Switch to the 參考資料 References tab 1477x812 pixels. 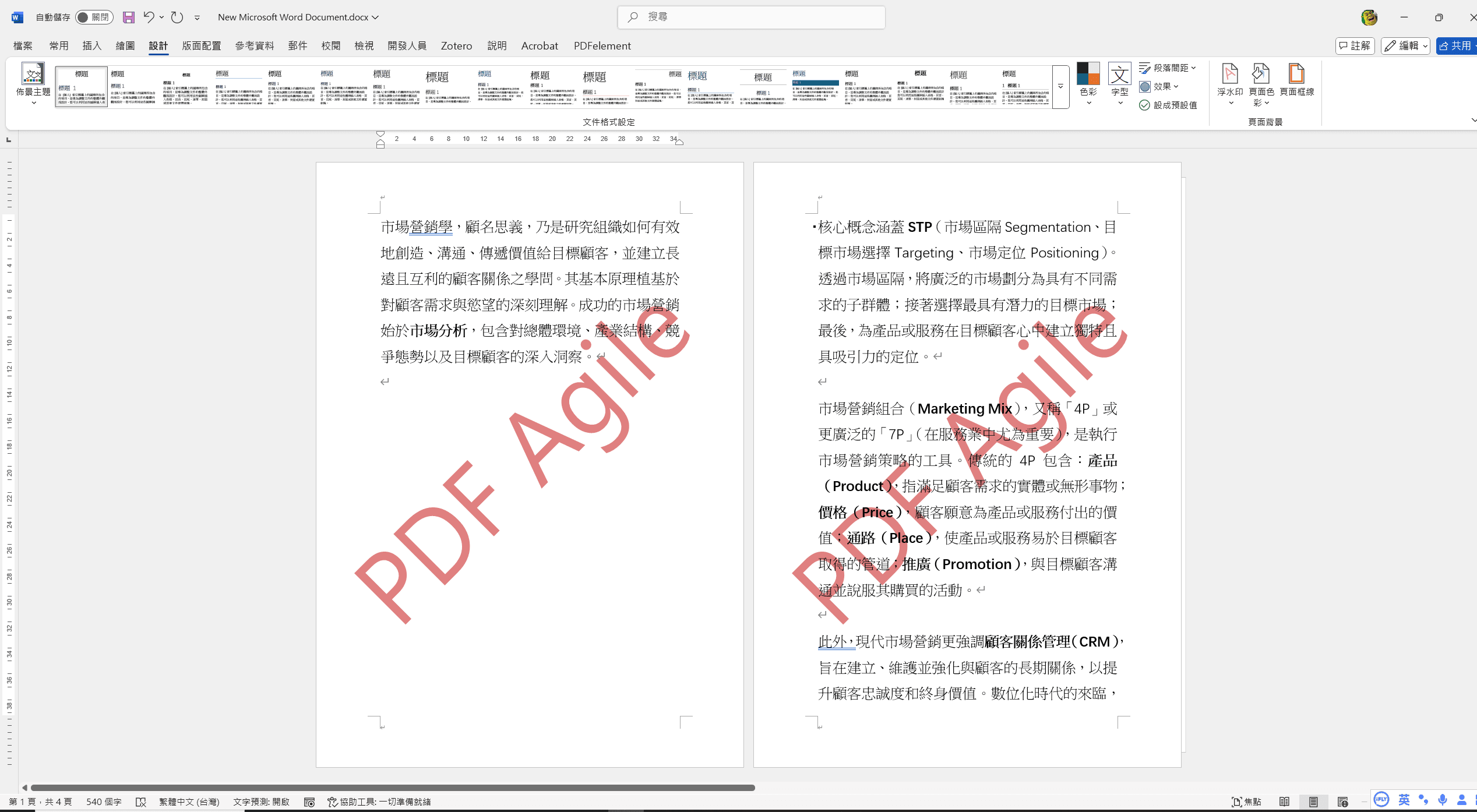click(255, 45)
